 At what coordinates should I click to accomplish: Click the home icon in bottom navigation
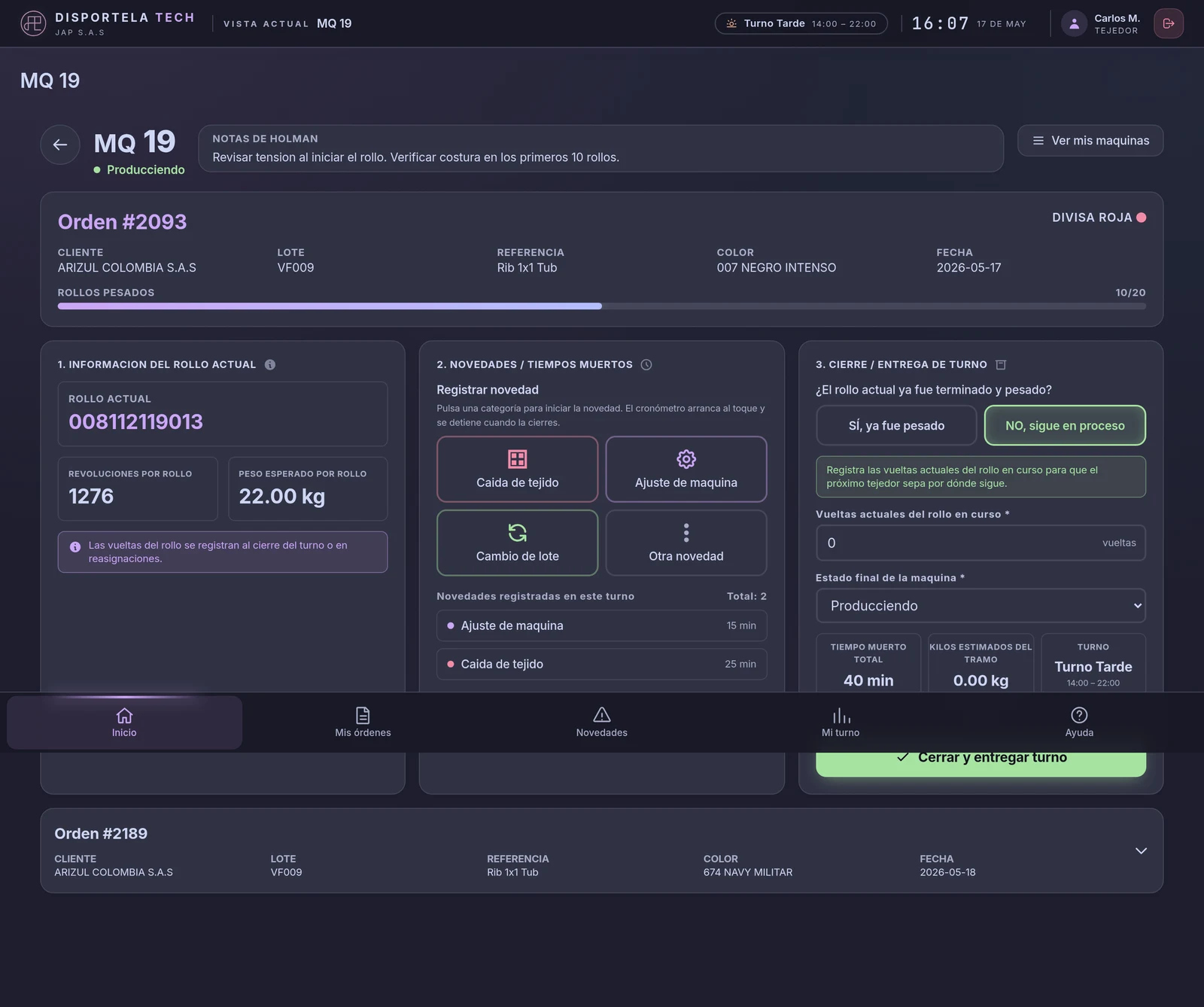pos(124,715)
